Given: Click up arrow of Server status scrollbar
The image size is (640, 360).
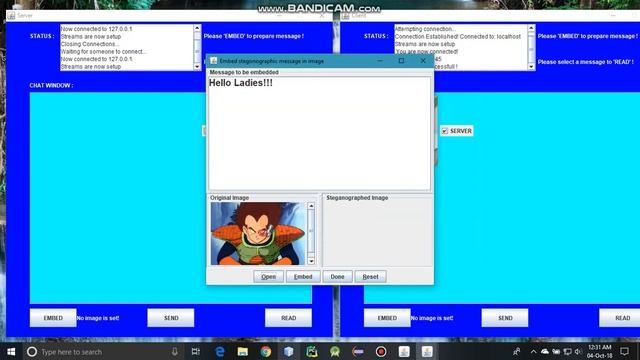Looking at the screenshot, I should pos(197,28).
